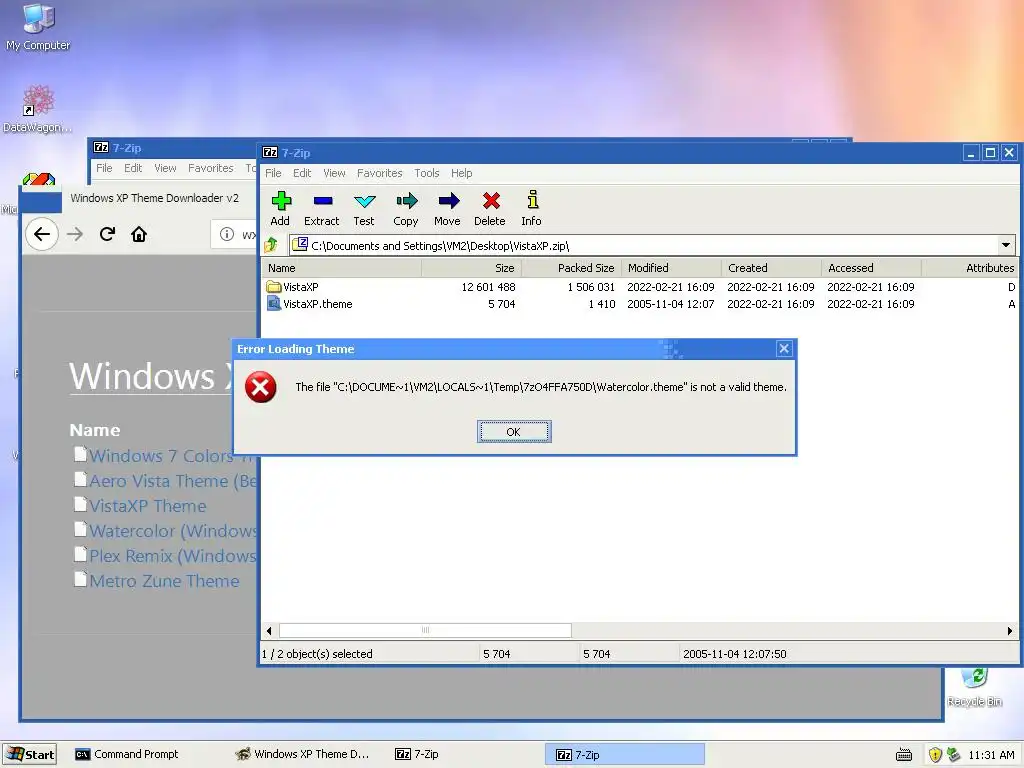Click the 2005-11-04 12:07 modified date cell
Image resolution: width=1024 pixels, height=768 pixels.
click(671, 304)
